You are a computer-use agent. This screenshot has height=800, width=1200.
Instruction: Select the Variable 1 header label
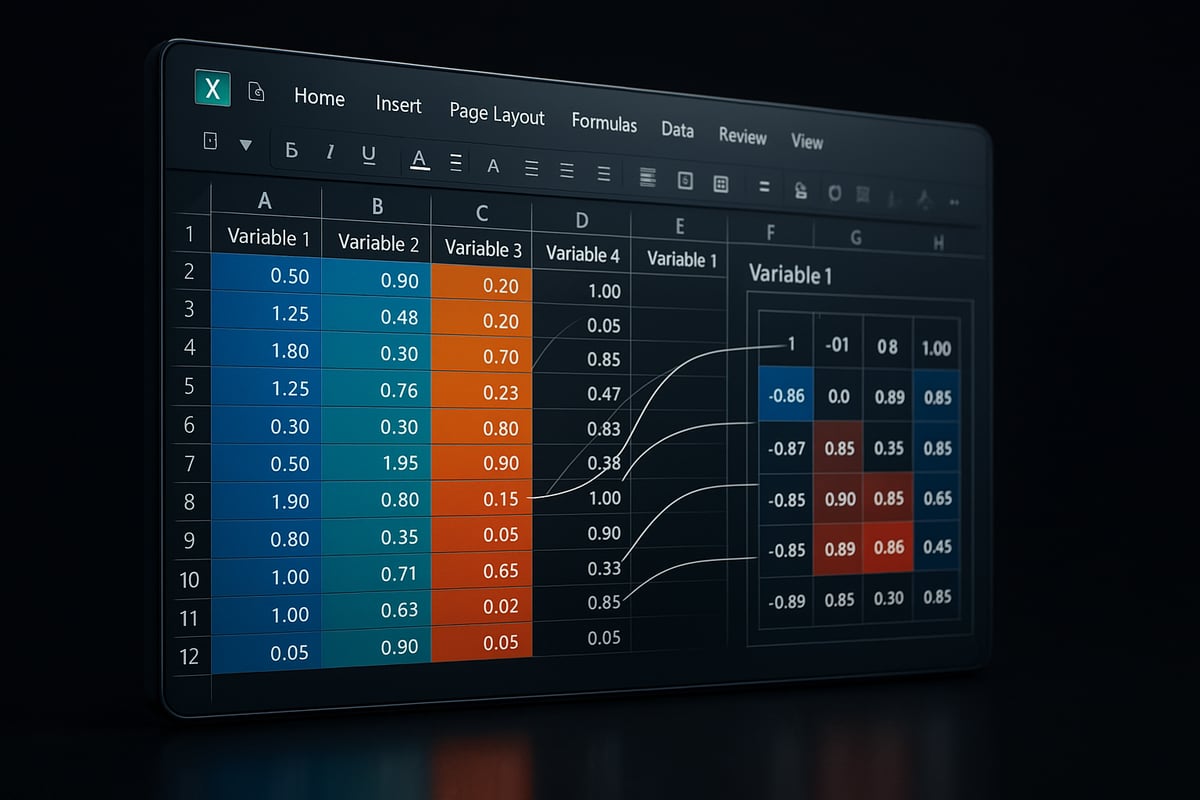tap(267, 237)
